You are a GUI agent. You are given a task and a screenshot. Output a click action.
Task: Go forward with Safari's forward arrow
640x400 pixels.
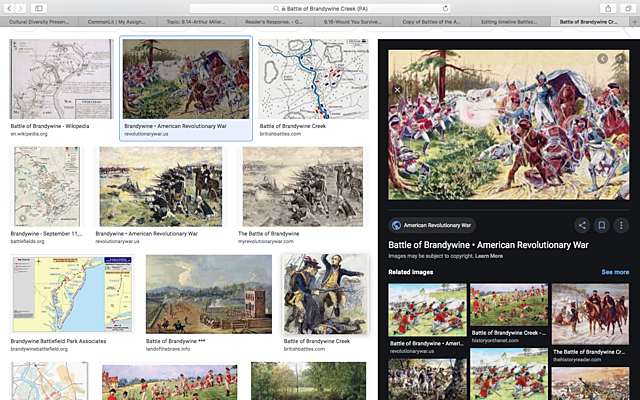(20, 8)
